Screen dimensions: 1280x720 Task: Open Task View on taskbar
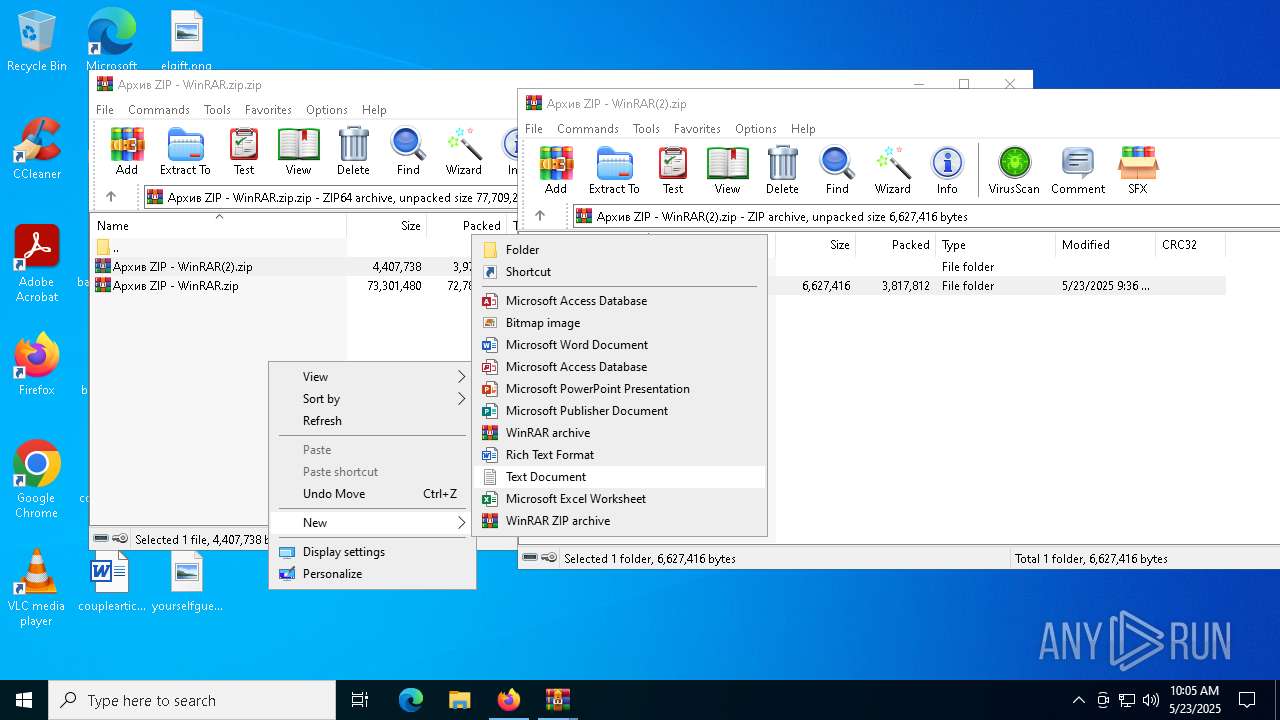pos(360,700)
